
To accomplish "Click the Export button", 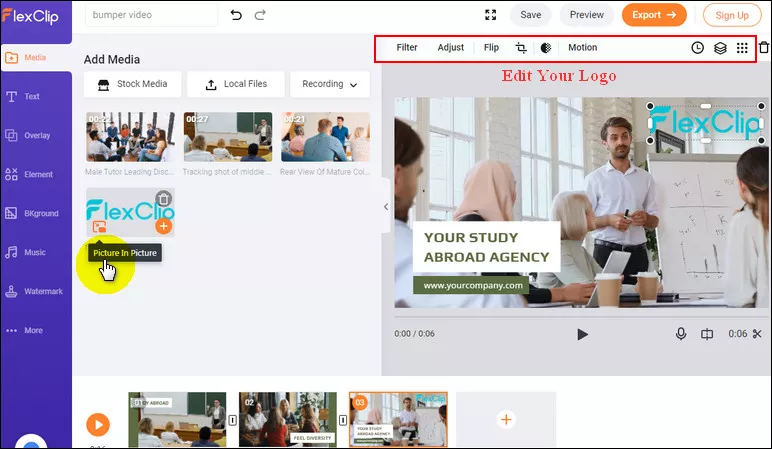I will (x=654, y=15).
